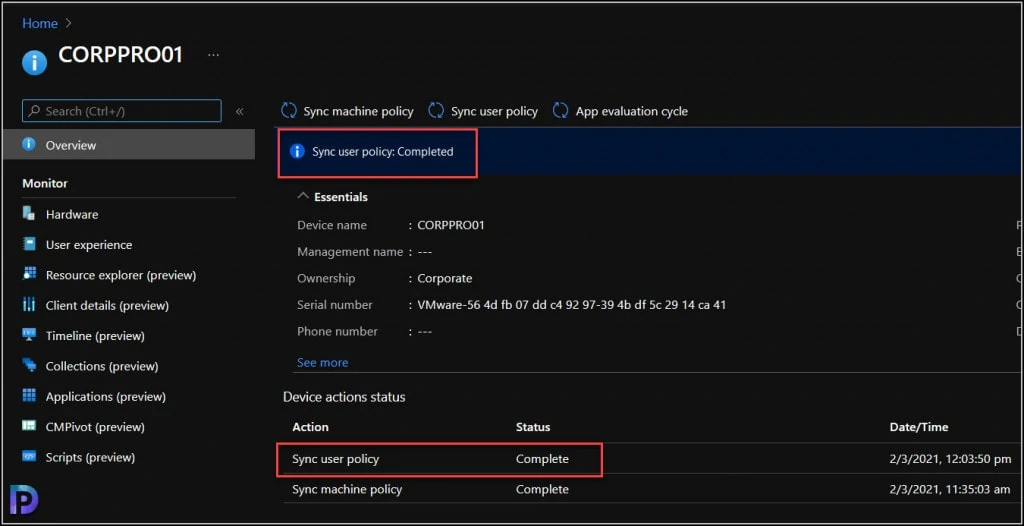Click the Monitor section heading
The image size is (1024, 526).
pyautogui.click(x=45, y=183)
